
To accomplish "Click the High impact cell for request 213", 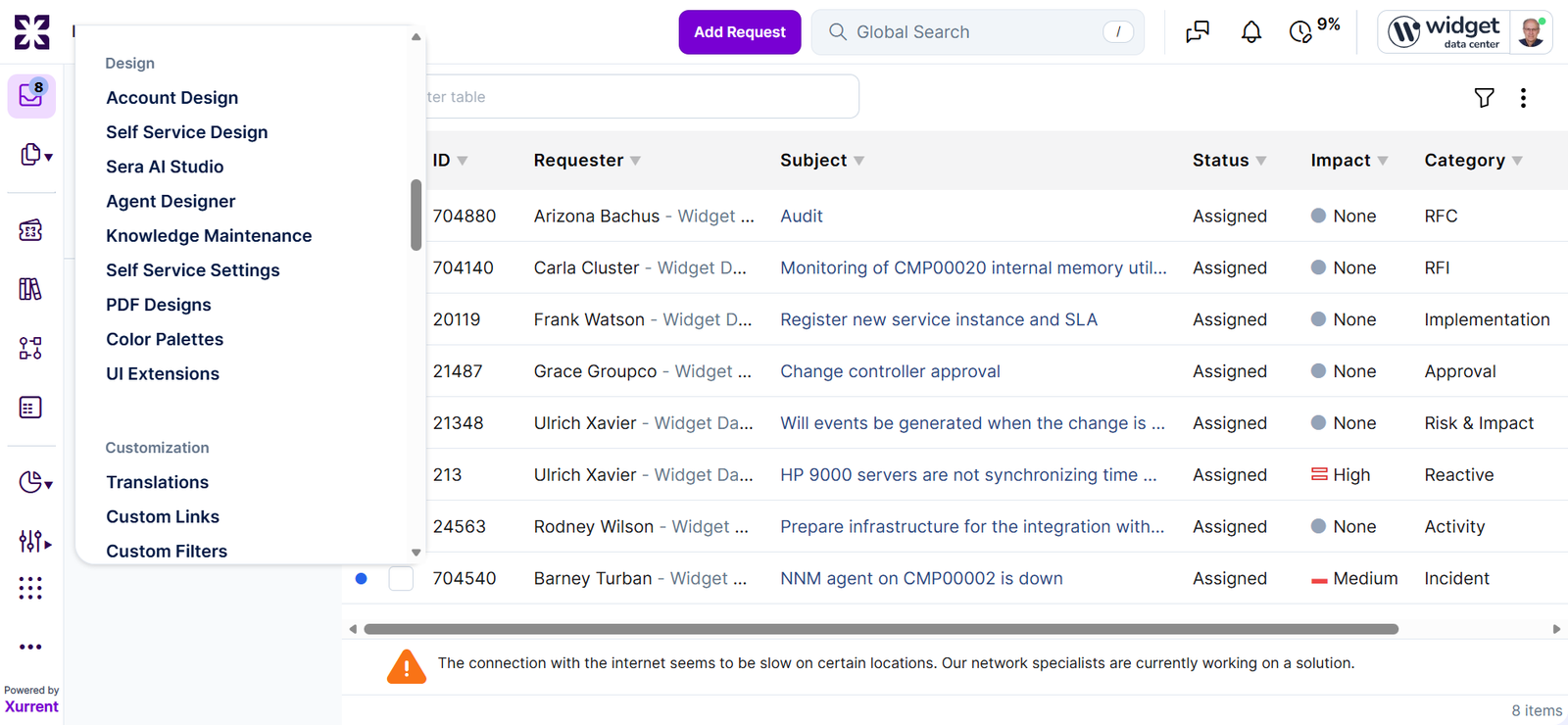I will 1341,475.
